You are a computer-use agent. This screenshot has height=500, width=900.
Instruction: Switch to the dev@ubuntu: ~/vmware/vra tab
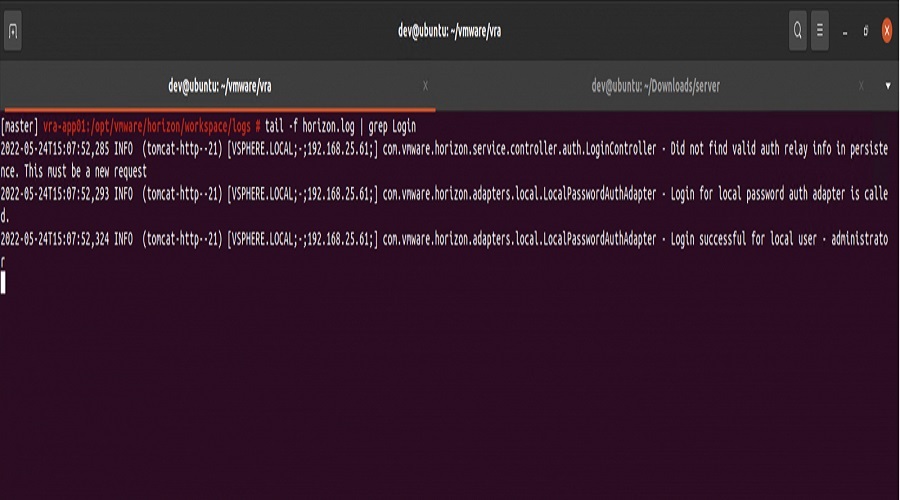[x=219, y=86]
